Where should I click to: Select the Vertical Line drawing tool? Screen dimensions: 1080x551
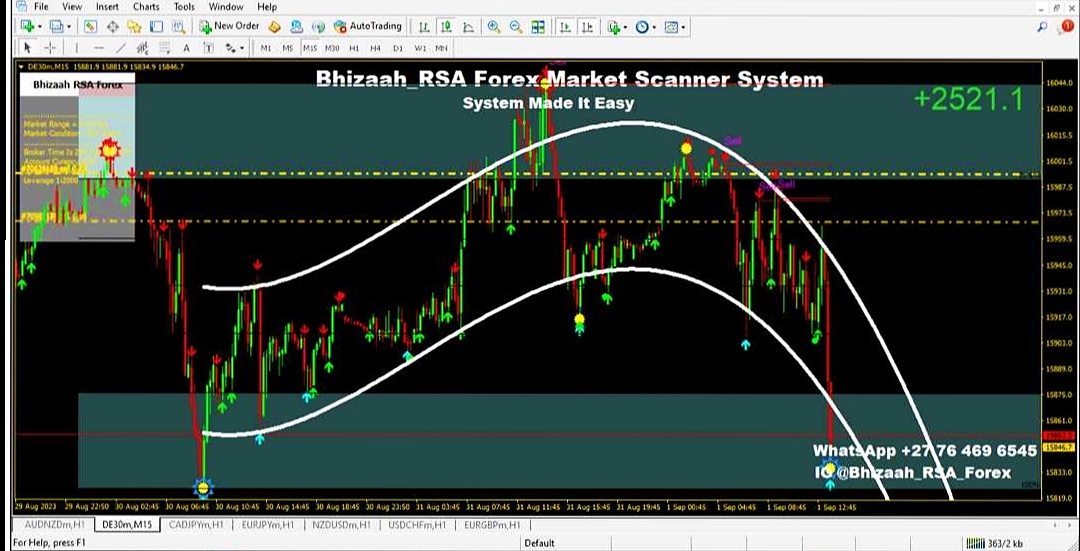(x=76, y=48)
